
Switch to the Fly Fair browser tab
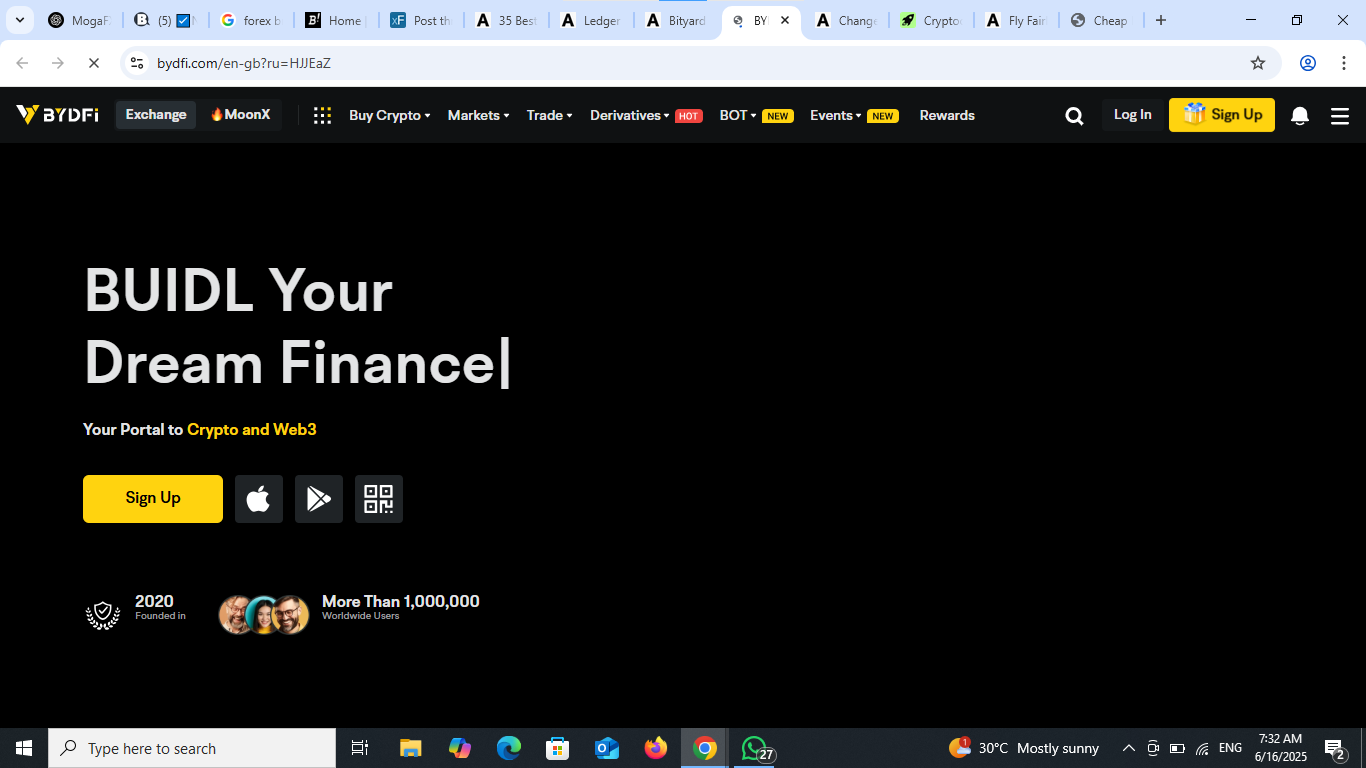[x=1017, y=20]
